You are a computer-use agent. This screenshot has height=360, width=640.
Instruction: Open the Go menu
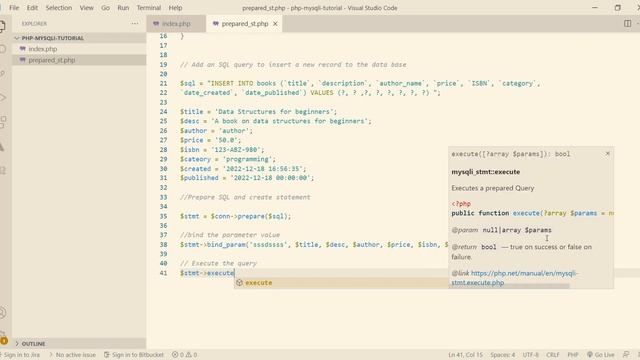click(x=105, y=8)
